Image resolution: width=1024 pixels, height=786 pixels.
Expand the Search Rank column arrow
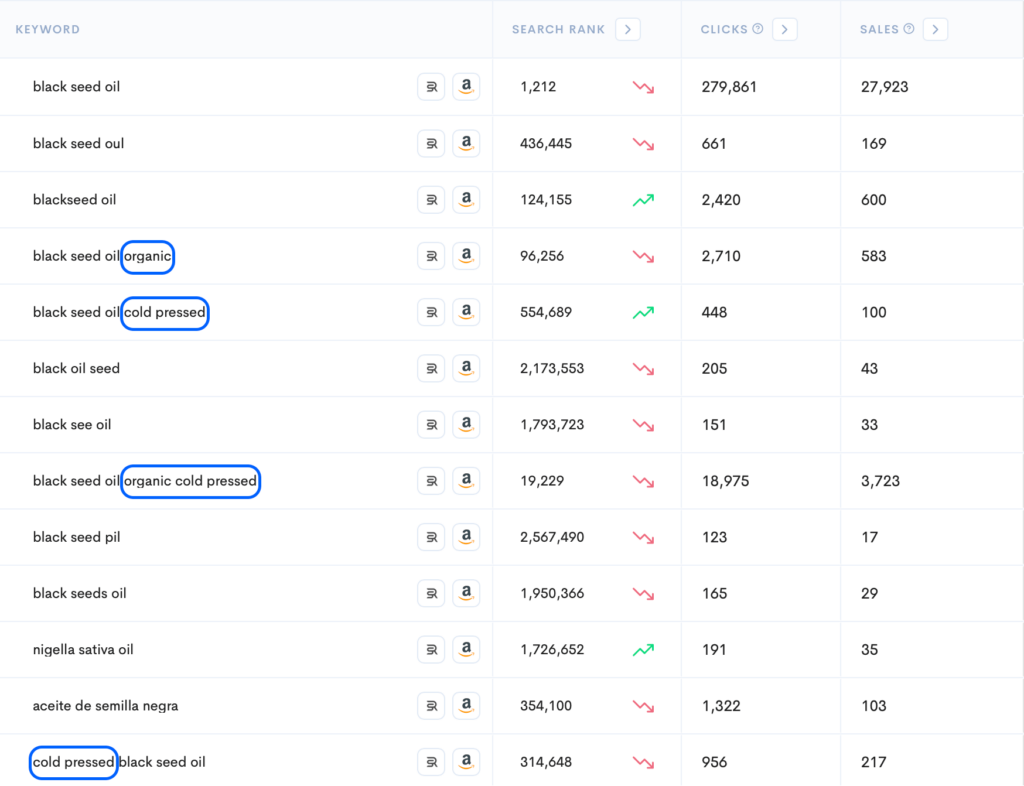[x=628, y=30]
